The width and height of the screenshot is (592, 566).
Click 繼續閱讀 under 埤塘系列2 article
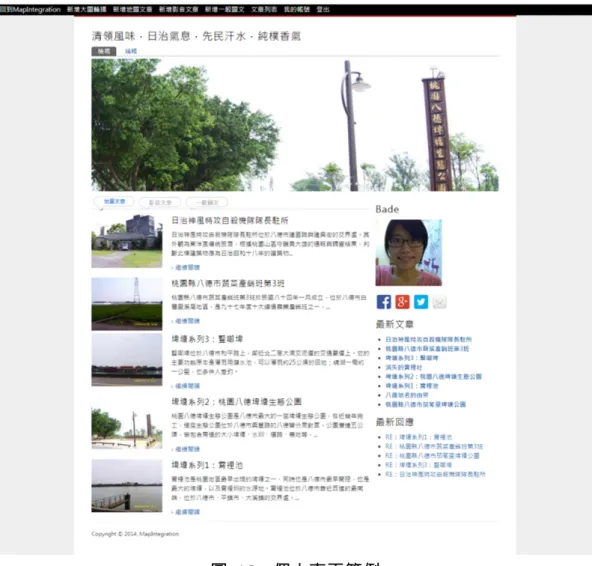point(187,449)
